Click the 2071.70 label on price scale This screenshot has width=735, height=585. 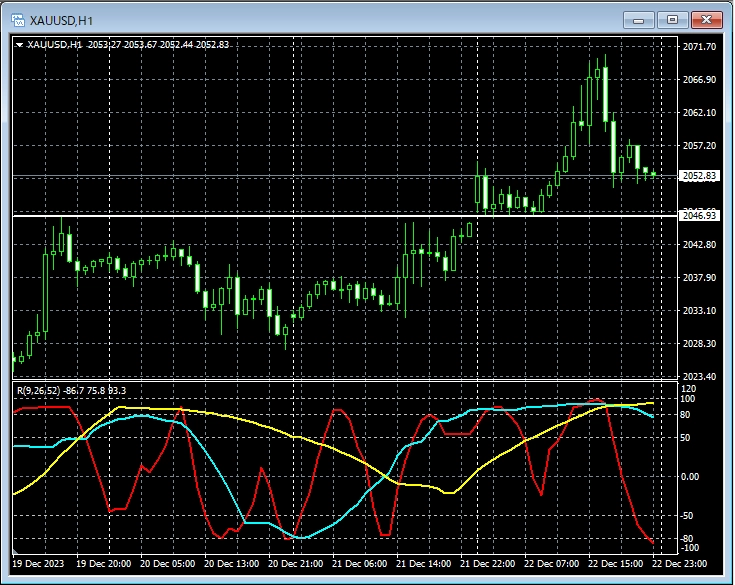699,47
